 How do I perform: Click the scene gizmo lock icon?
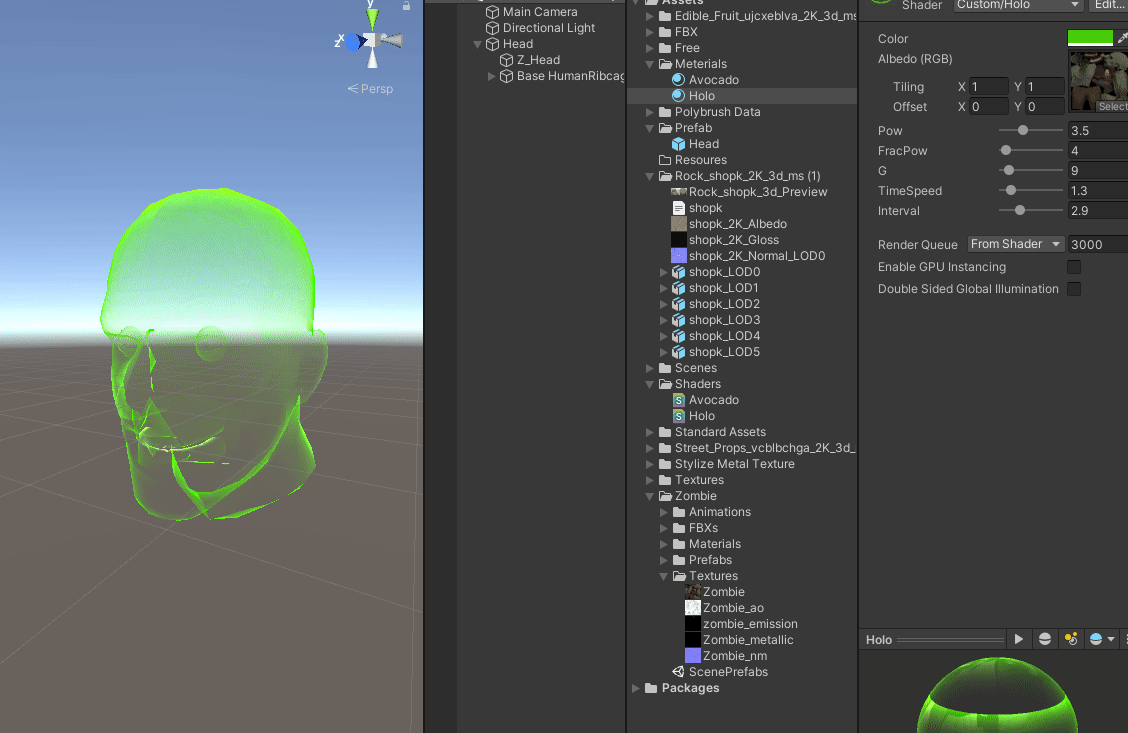[x=406, y=6]
